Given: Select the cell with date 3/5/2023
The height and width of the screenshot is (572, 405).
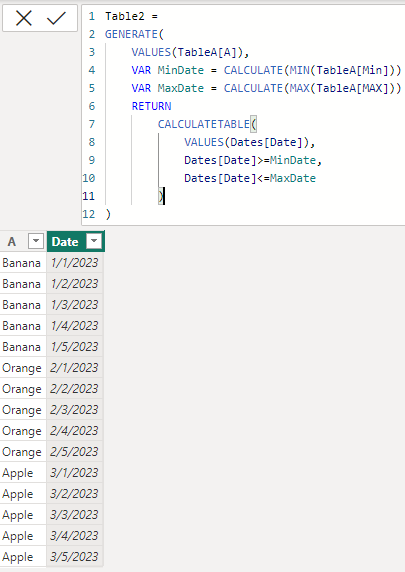Looking at the screenshot, I should click(x=75, y=557).
